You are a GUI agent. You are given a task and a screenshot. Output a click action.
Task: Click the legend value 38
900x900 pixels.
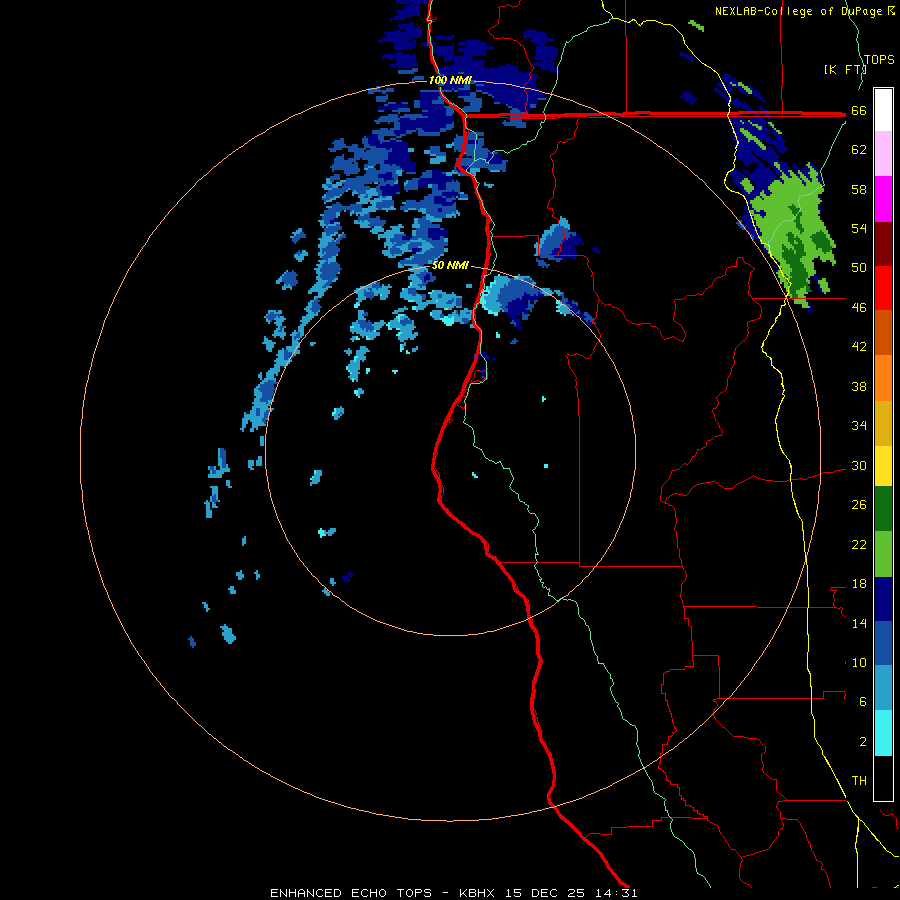click(859, 387)
